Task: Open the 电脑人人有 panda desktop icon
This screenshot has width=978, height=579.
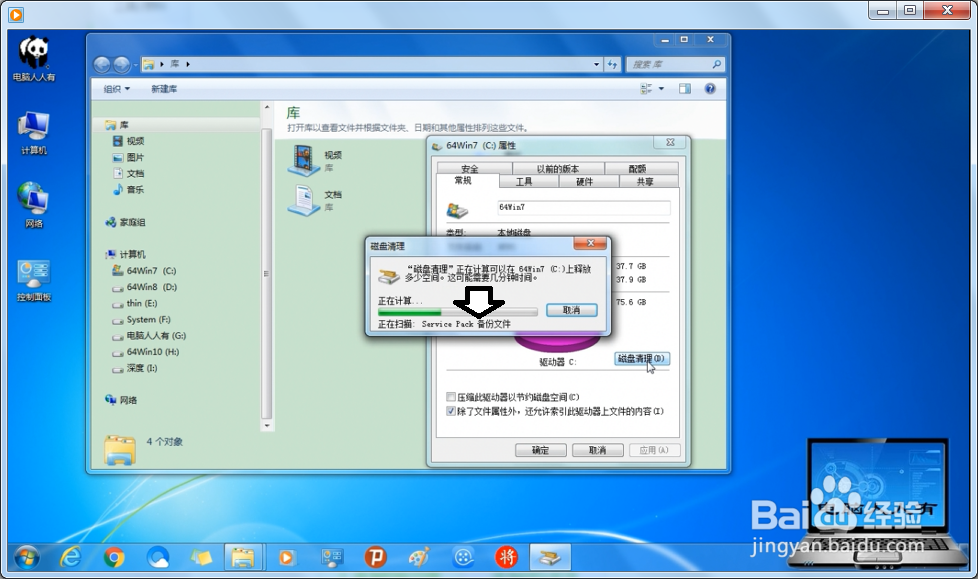Action: (34, 59)
